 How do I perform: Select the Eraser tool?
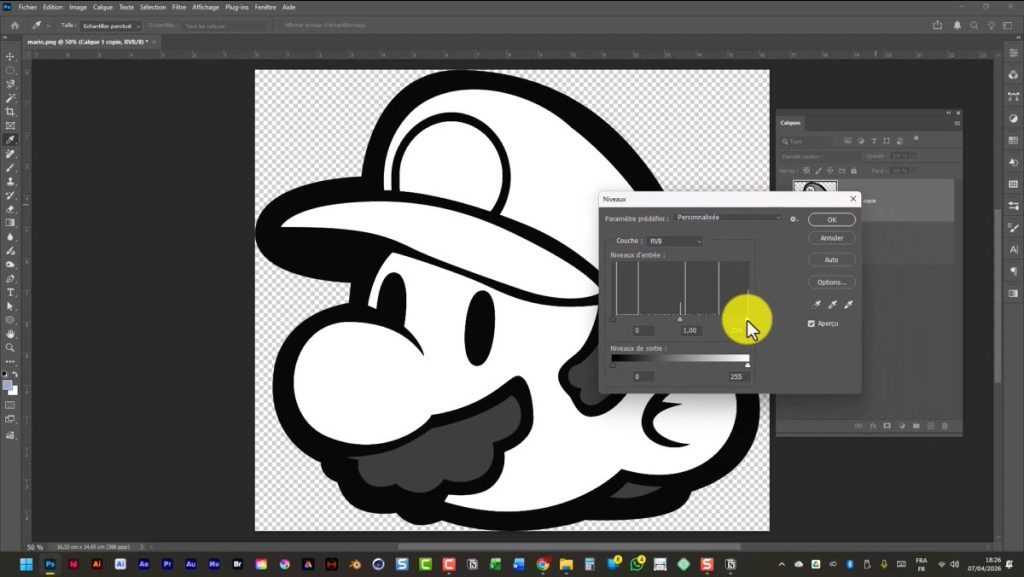coord(10,209)
